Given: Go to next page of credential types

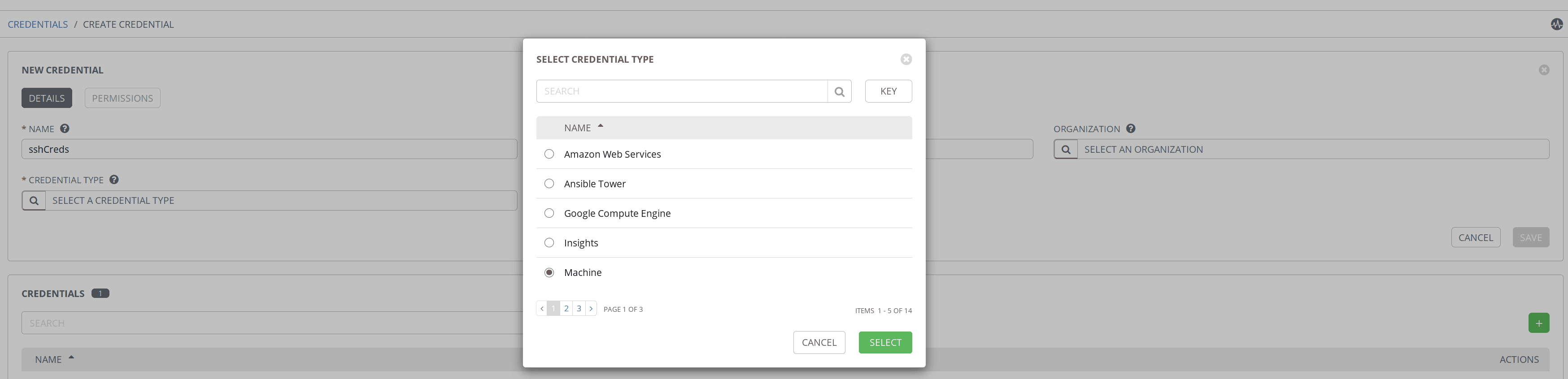Looking at the screenshot, I should 590,308.
